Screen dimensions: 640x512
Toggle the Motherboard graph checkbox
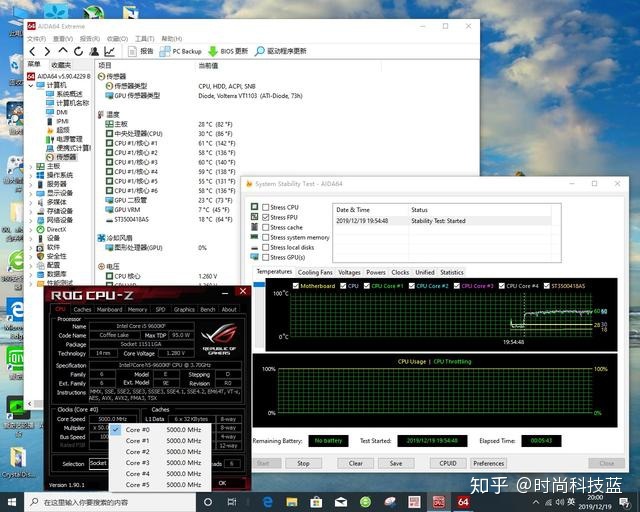(x=296, y=286)
